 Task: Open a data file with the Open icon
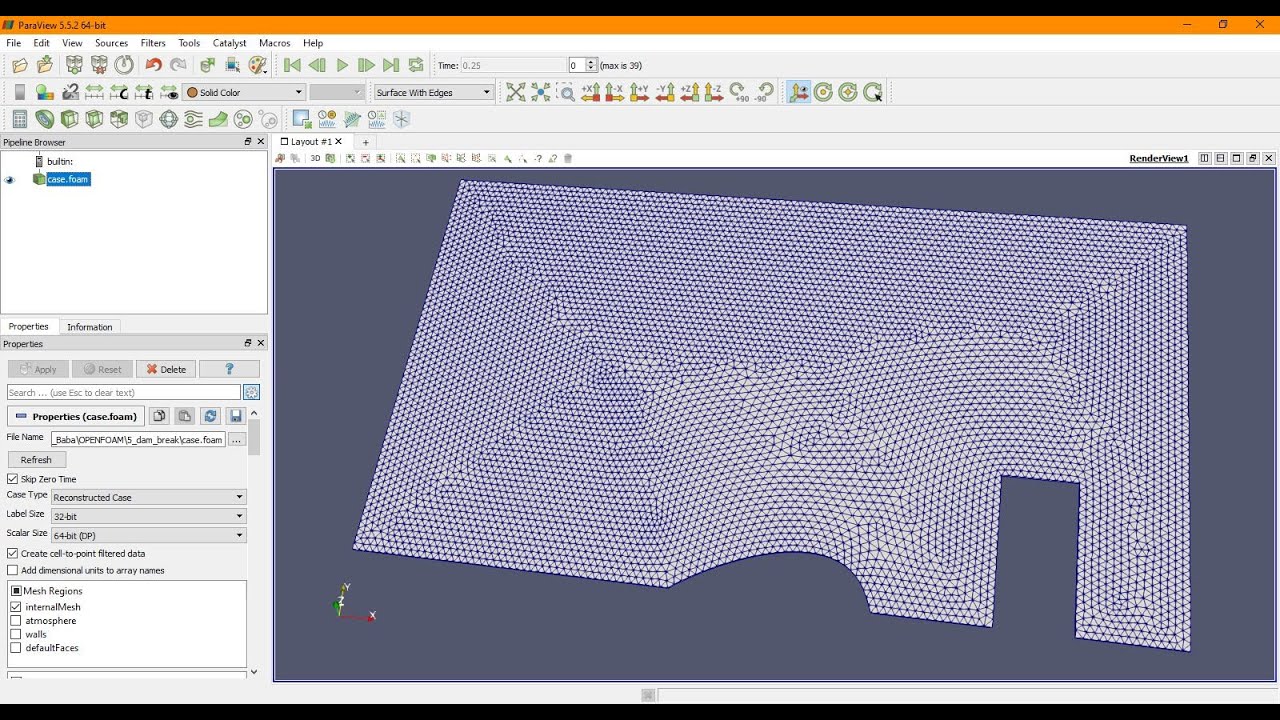(x=20, y=65)
